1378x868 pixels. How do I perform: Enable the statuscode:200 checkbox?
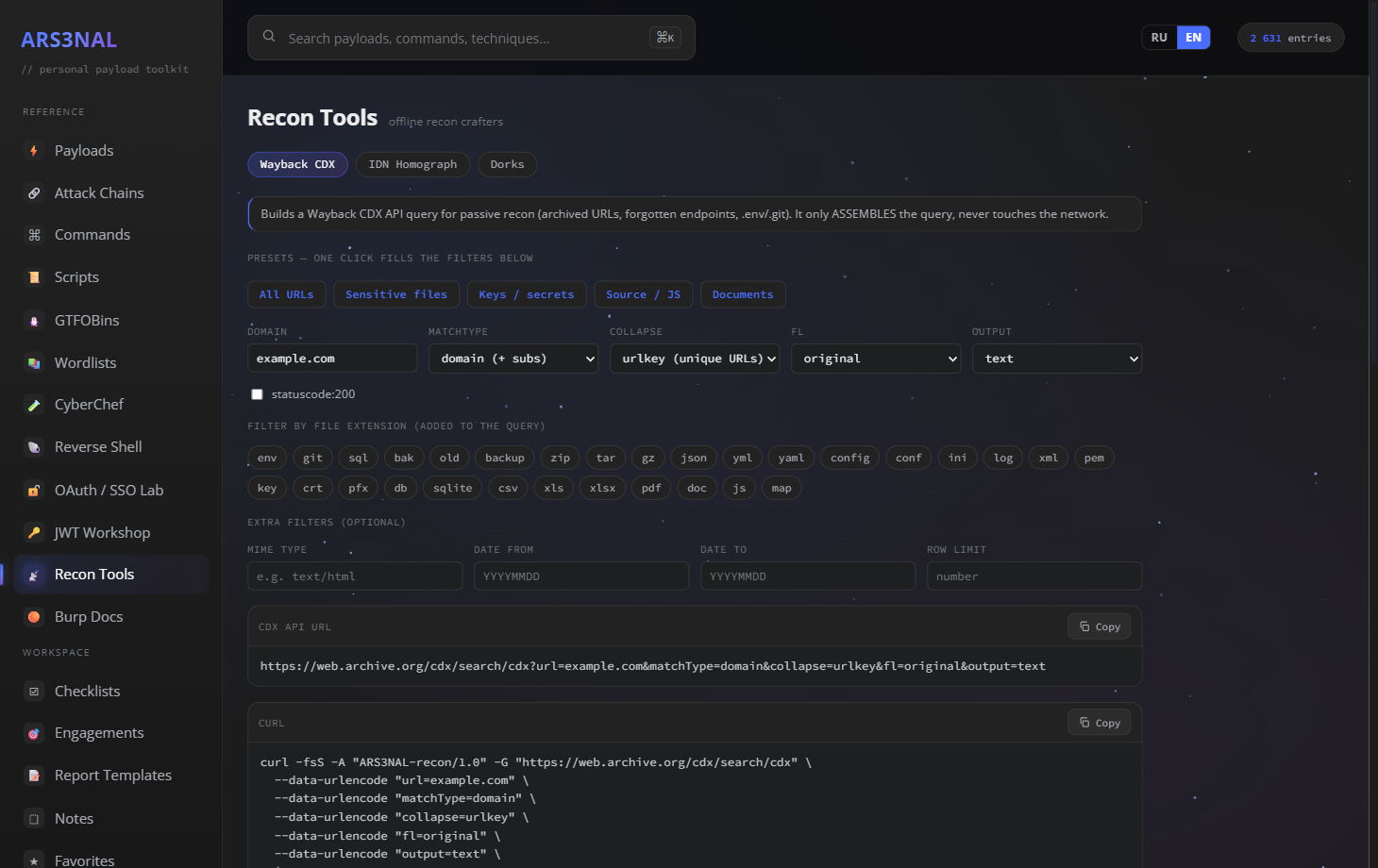(257, 394)
